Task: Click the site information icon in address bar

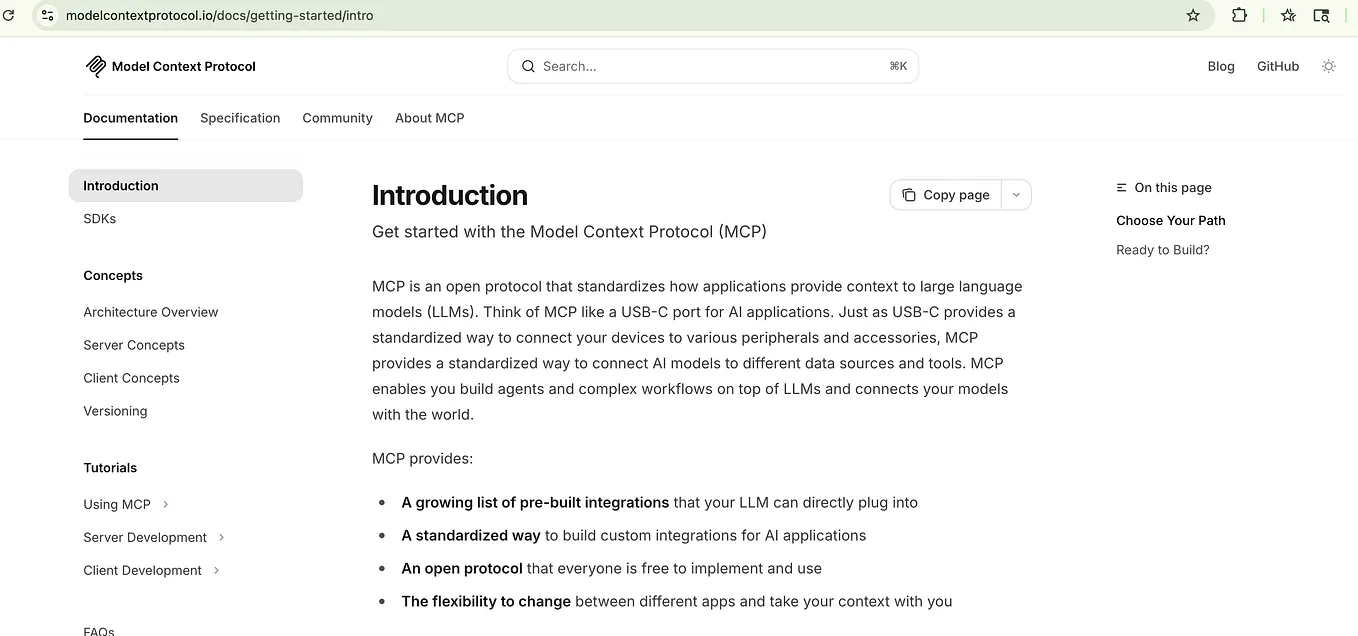Action: (47, 15)
